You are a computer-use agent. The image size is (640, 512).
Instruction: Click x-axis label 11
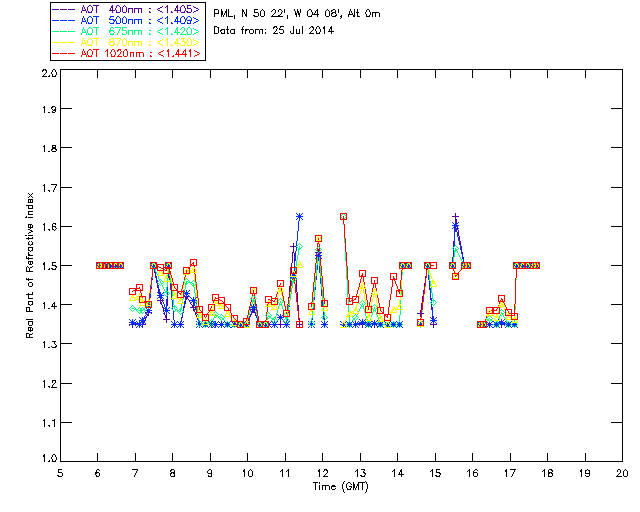[x=285, y=473]
